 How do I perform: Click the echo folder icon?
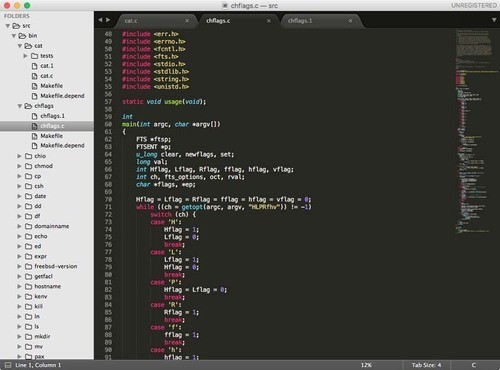29,236
